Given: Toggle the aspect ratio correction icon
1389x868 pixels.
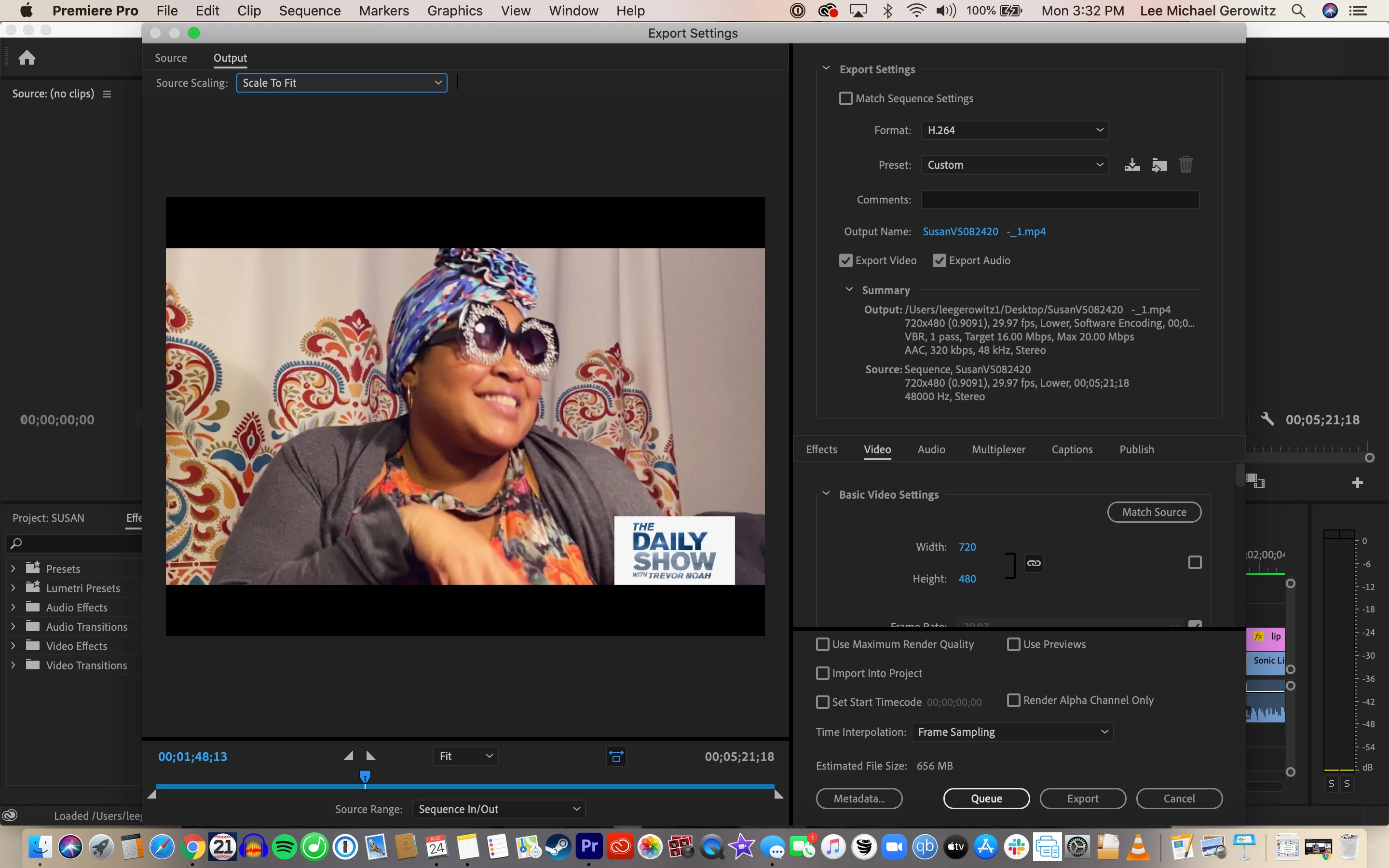Looking at the screenshot, I should (616, 757).
